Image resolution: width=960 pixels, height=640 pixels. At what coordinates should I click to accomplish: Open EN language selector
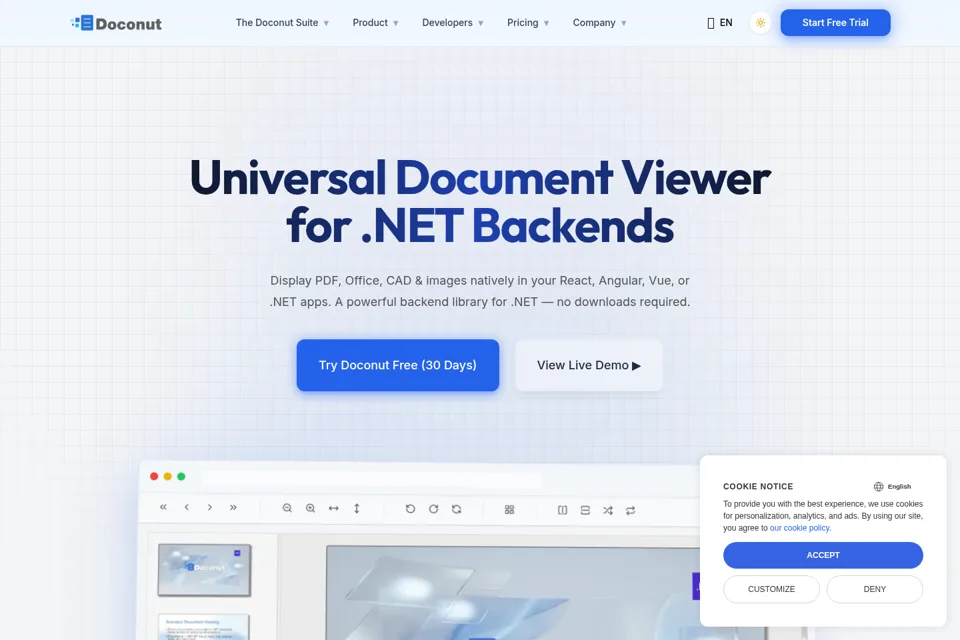point(720,23)
